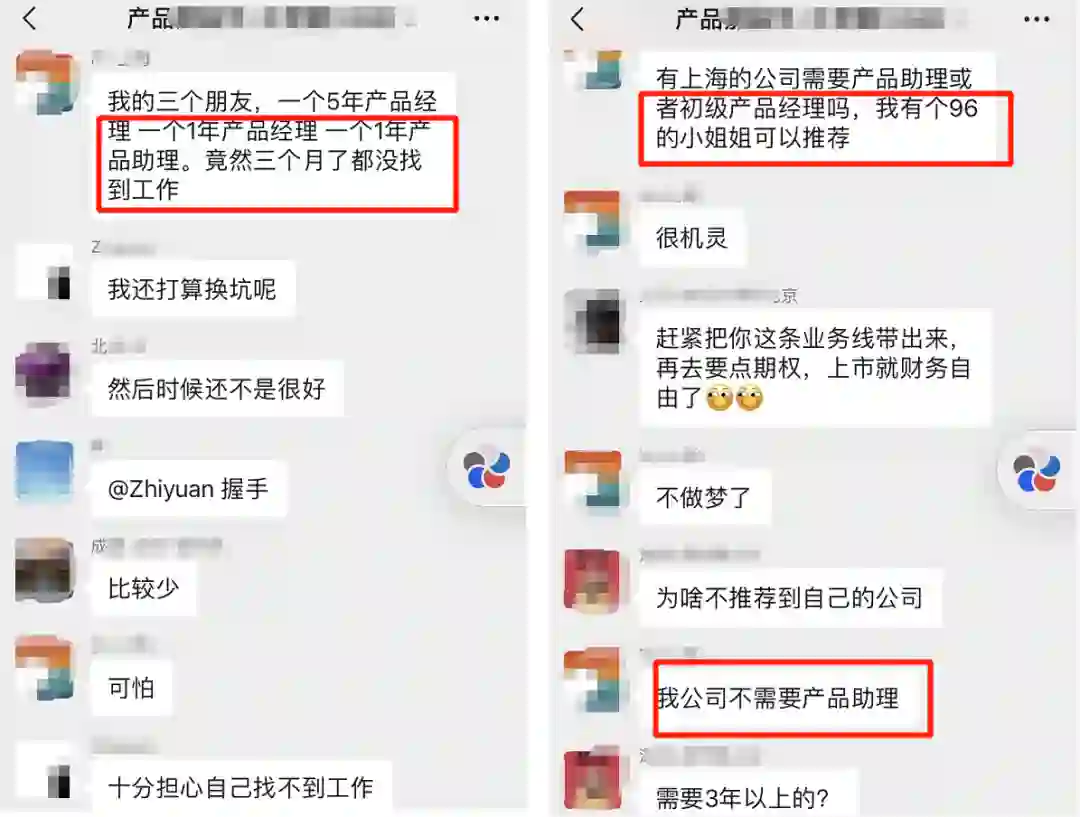This screenshot has width=1080, height=817.
Task: Select the "可怕" message bubble
Action: 132,688
